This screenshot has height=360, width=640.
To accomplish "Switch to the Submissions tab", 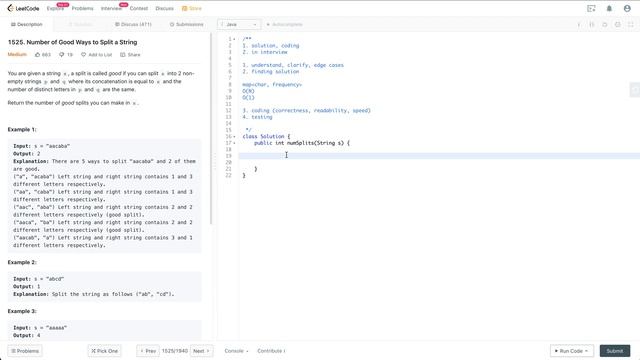I will coord(187,24).
